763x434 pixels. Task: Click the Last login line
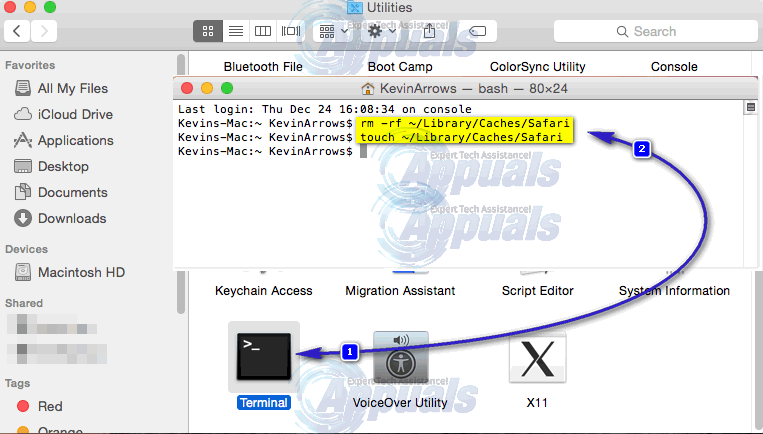click(x=325, y=109)
